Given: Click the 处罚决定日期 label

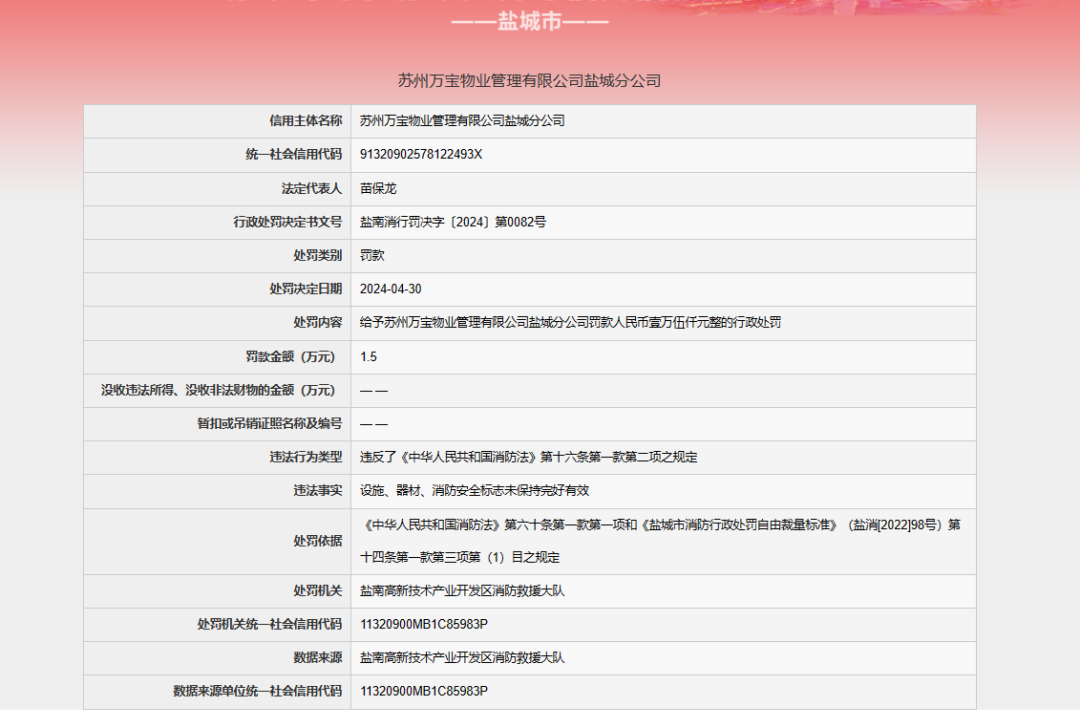Looking at the screenshot, I should pos(305,289).
